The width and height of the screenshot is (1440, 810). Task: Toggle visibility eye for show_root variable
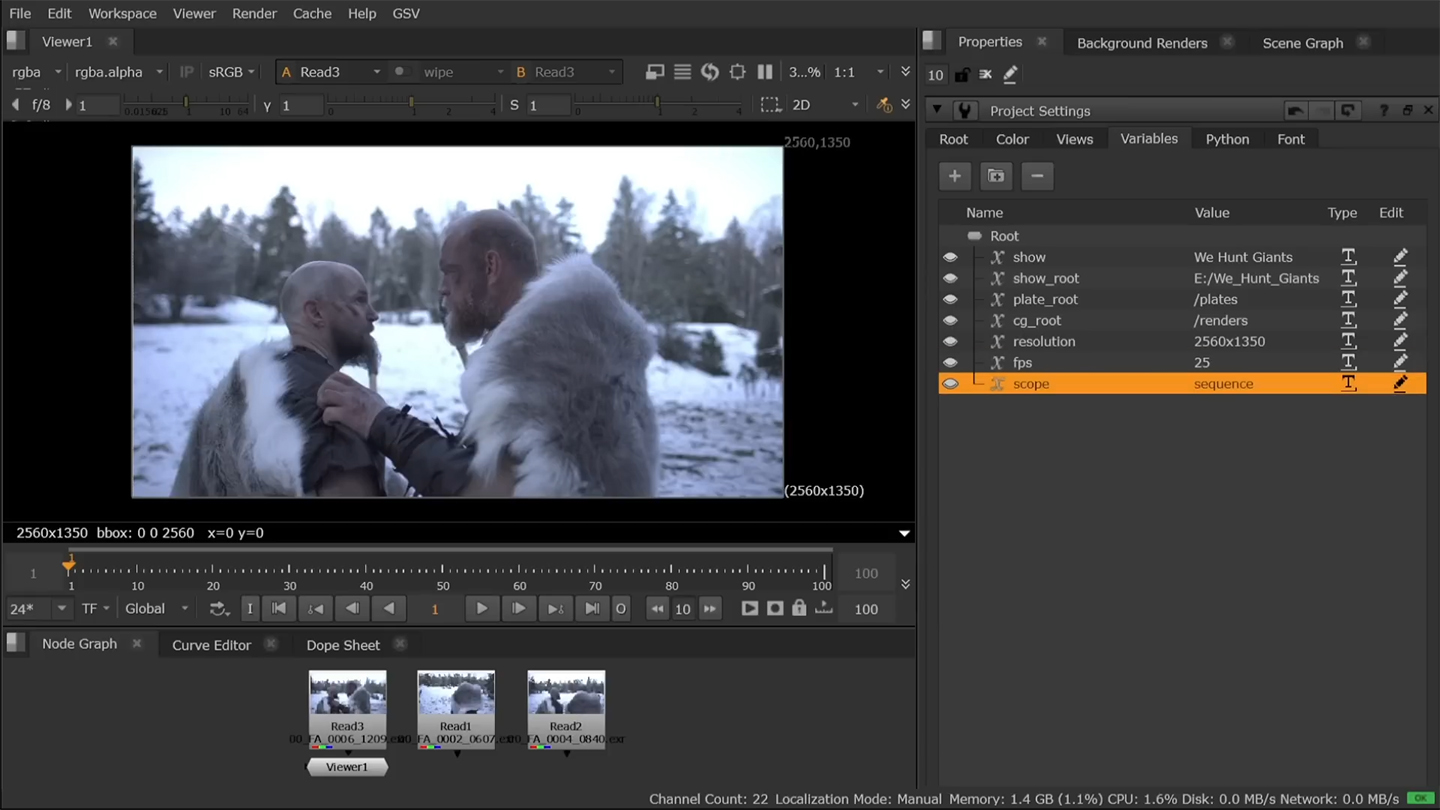coord(950,278)
